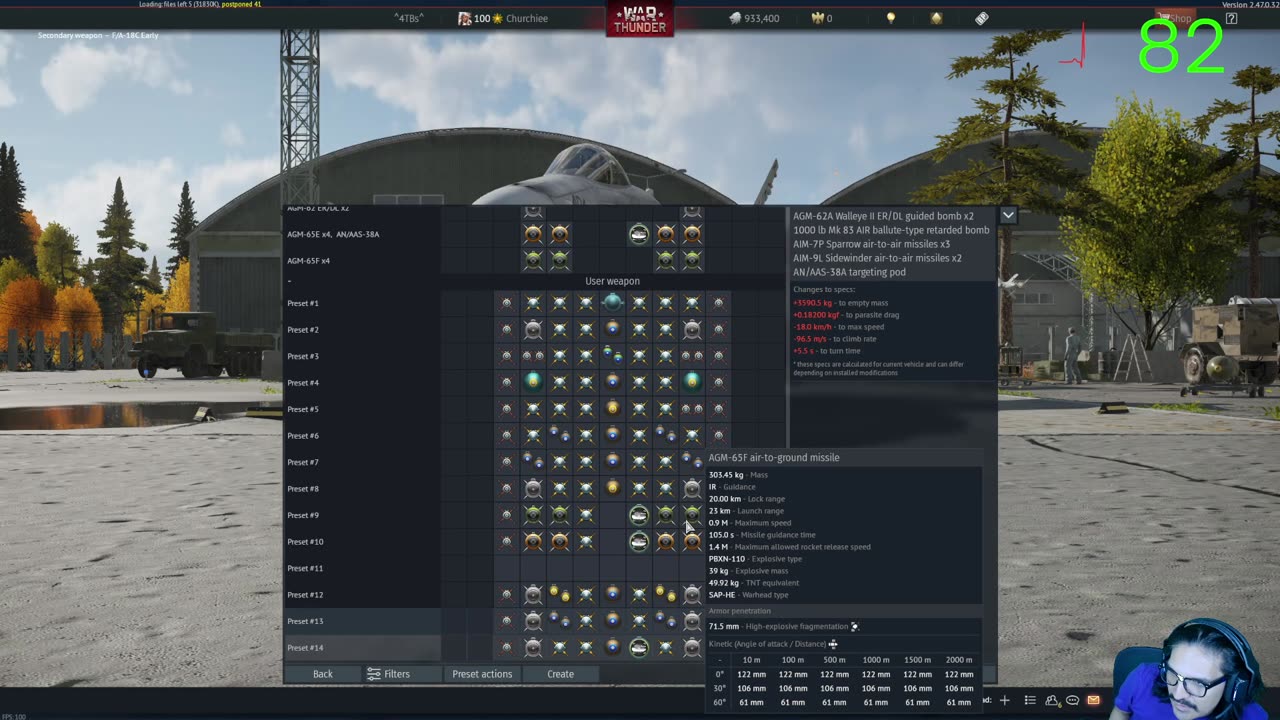Pick the blue-tipped centerline bomb in Preset #2
The width and height of the screenshot is (1280, 720).
612,329
